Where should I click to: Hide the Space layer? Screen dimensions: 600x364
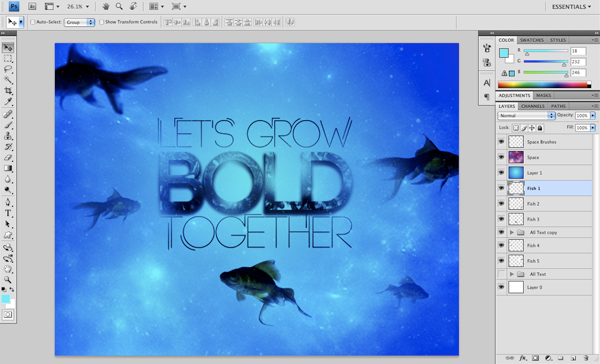point(501,157)
